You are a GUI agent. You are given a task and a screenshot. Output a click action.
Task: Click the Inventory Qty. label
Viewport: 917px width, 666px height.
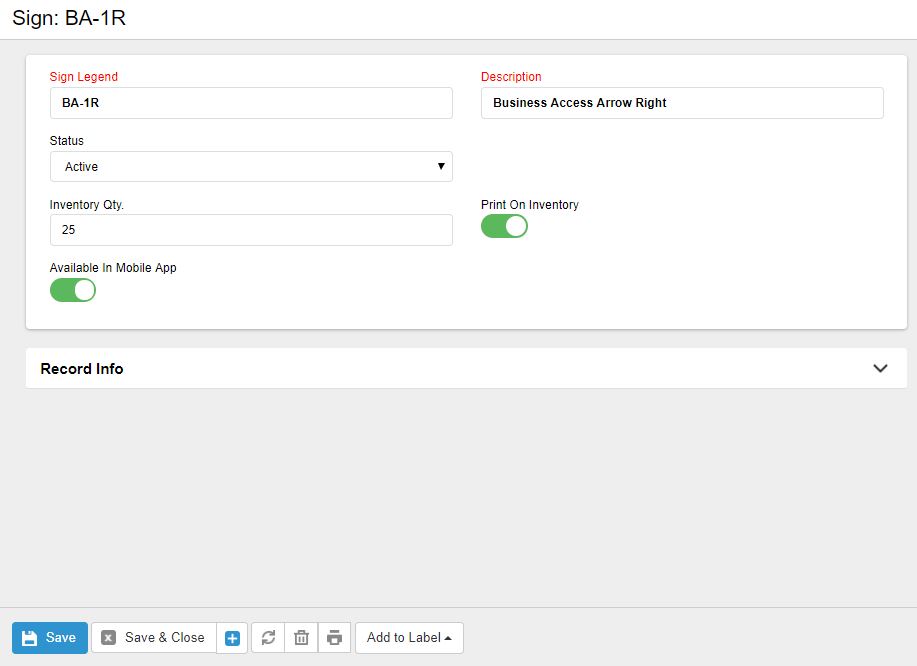pos(87,205)
